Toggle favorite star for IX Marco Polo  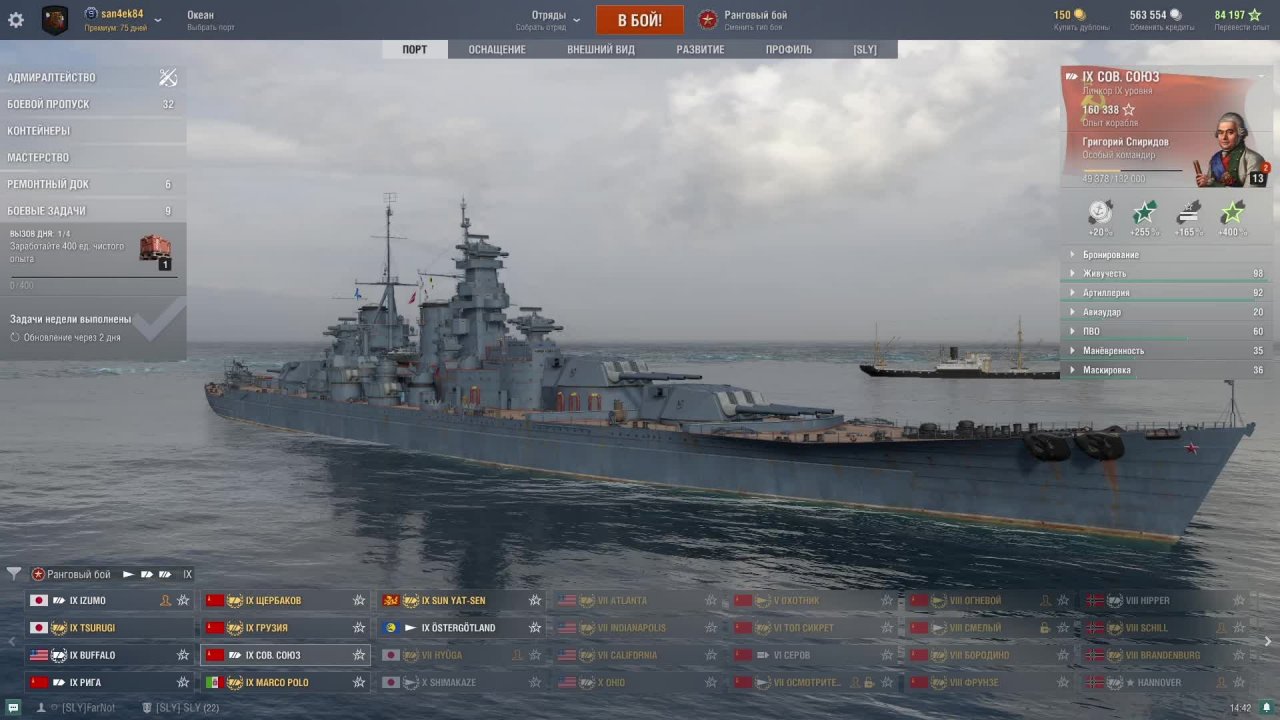359,683
